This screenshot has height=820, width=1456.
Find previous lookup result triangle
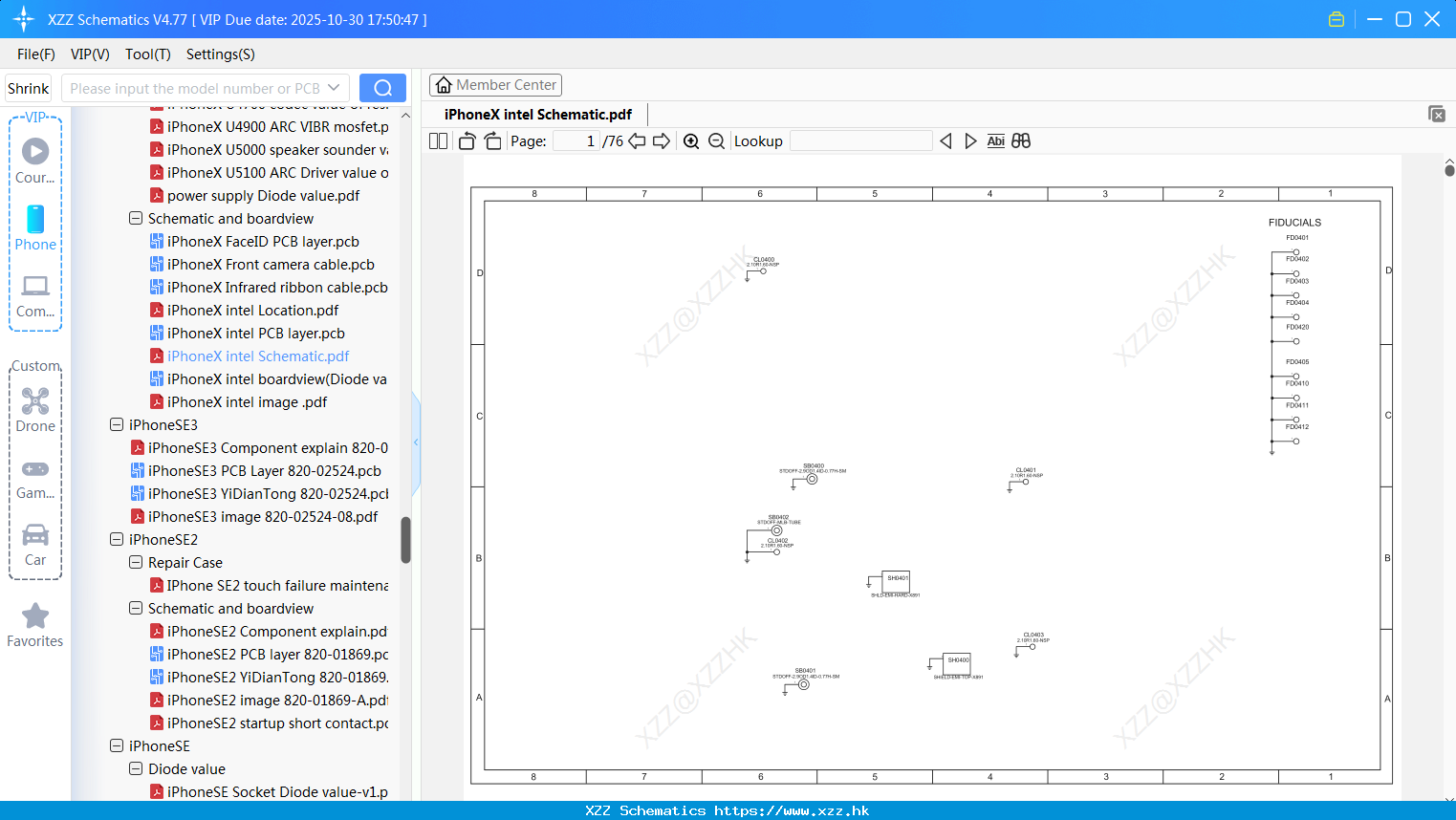click(x=945, y=141)
